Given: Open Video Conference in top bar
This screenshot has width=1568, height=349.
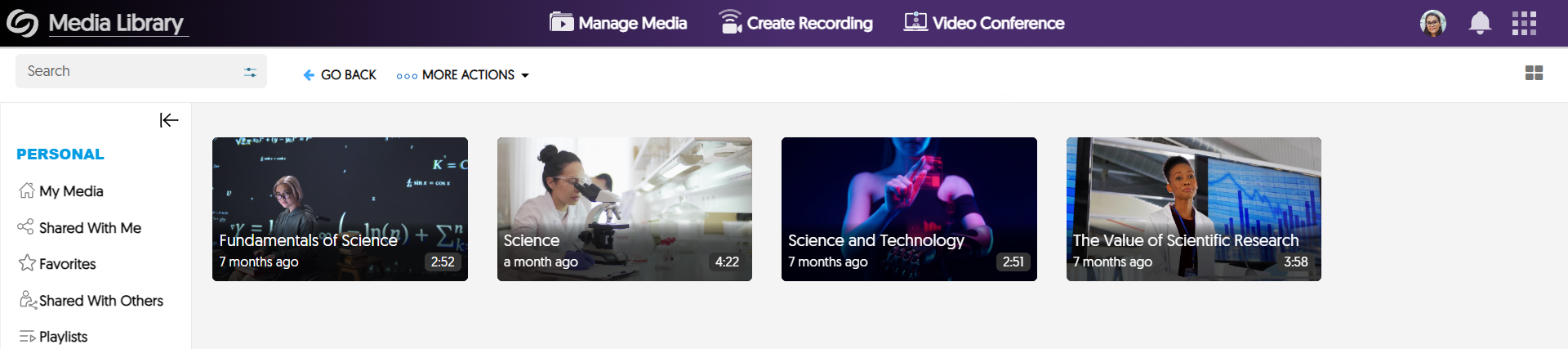Looking at the screenshot, I should (x=984, y=23).
